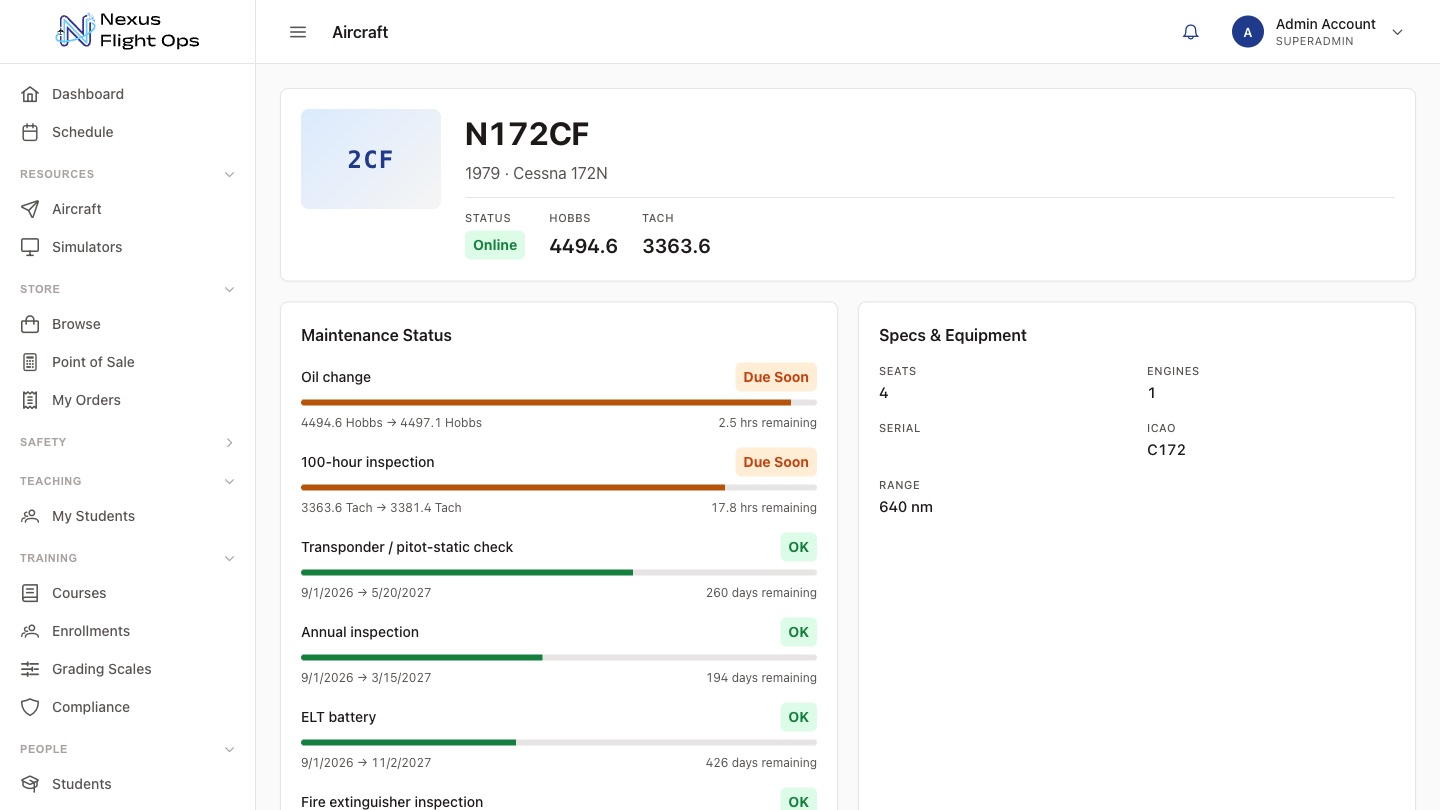This screenshot has height=810, width=1440.
Task: Click '2.5 hrs remaining' text
Action: point(767,423)
